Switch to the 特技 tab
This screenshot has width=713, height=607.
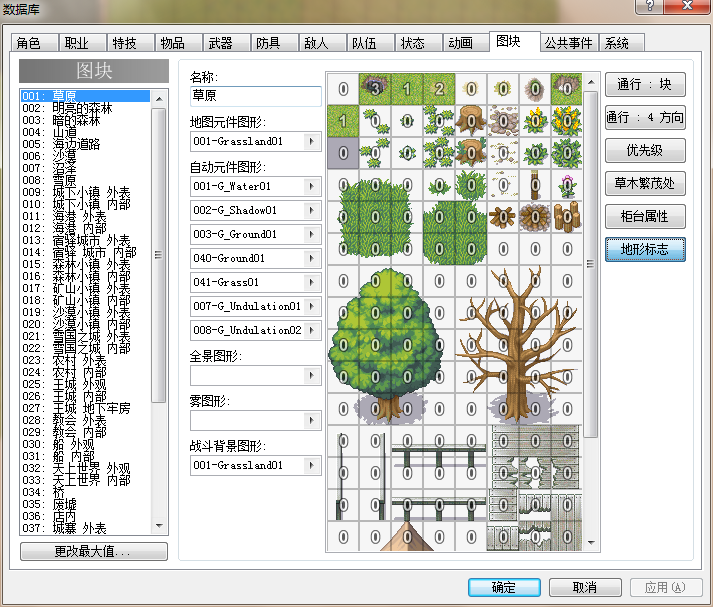click(130, 43)
